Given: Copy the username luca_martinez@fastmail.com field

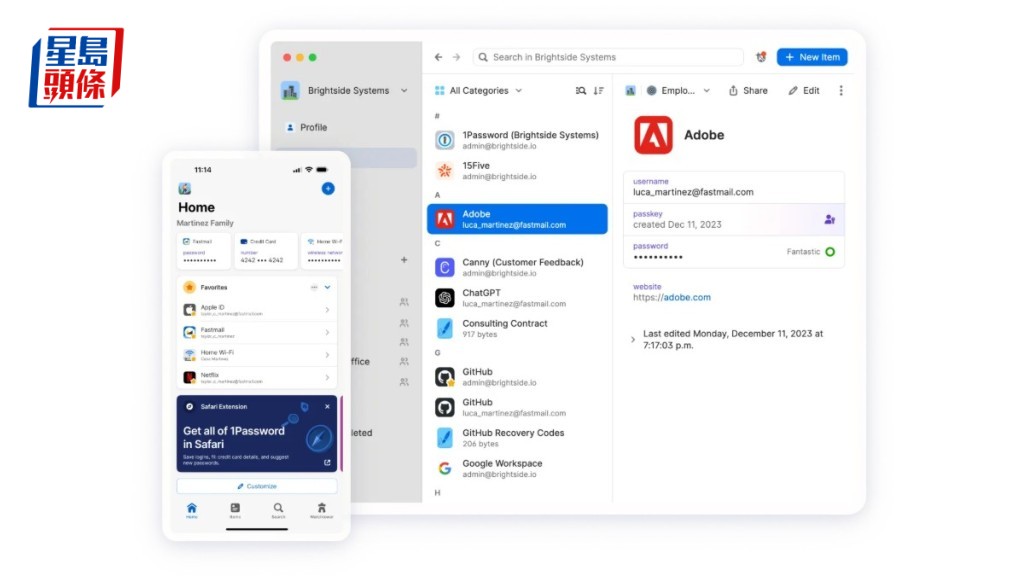Looking at the screenshot, I should pos(734,187).
